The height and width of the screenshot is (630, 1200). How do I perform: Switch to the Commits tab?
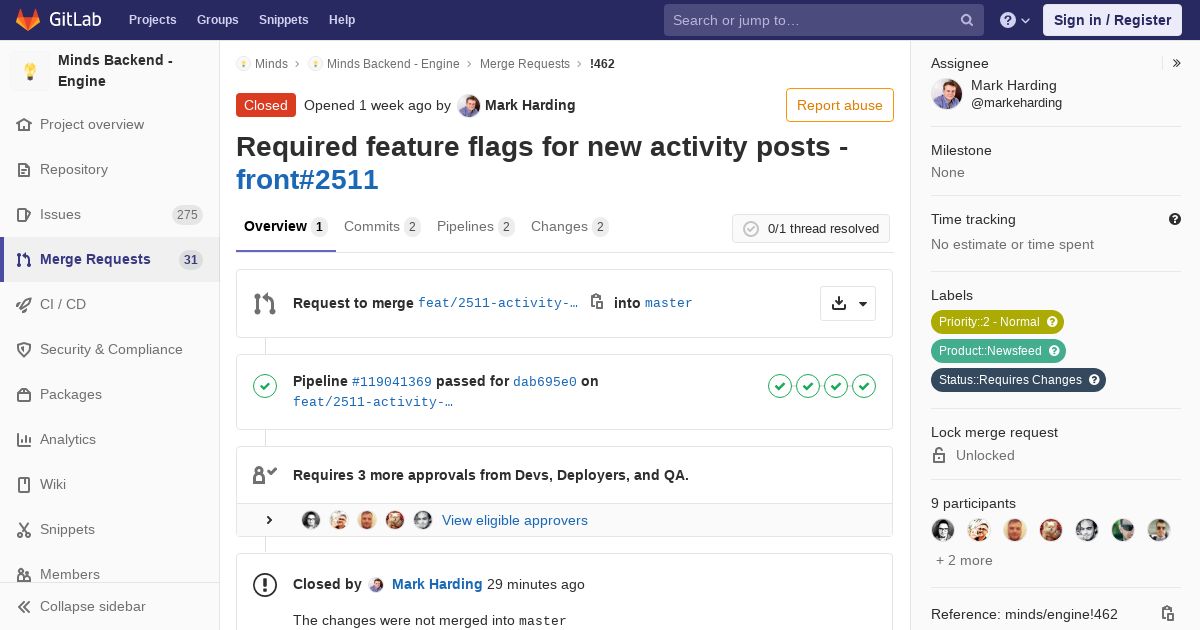pos(382,227)
